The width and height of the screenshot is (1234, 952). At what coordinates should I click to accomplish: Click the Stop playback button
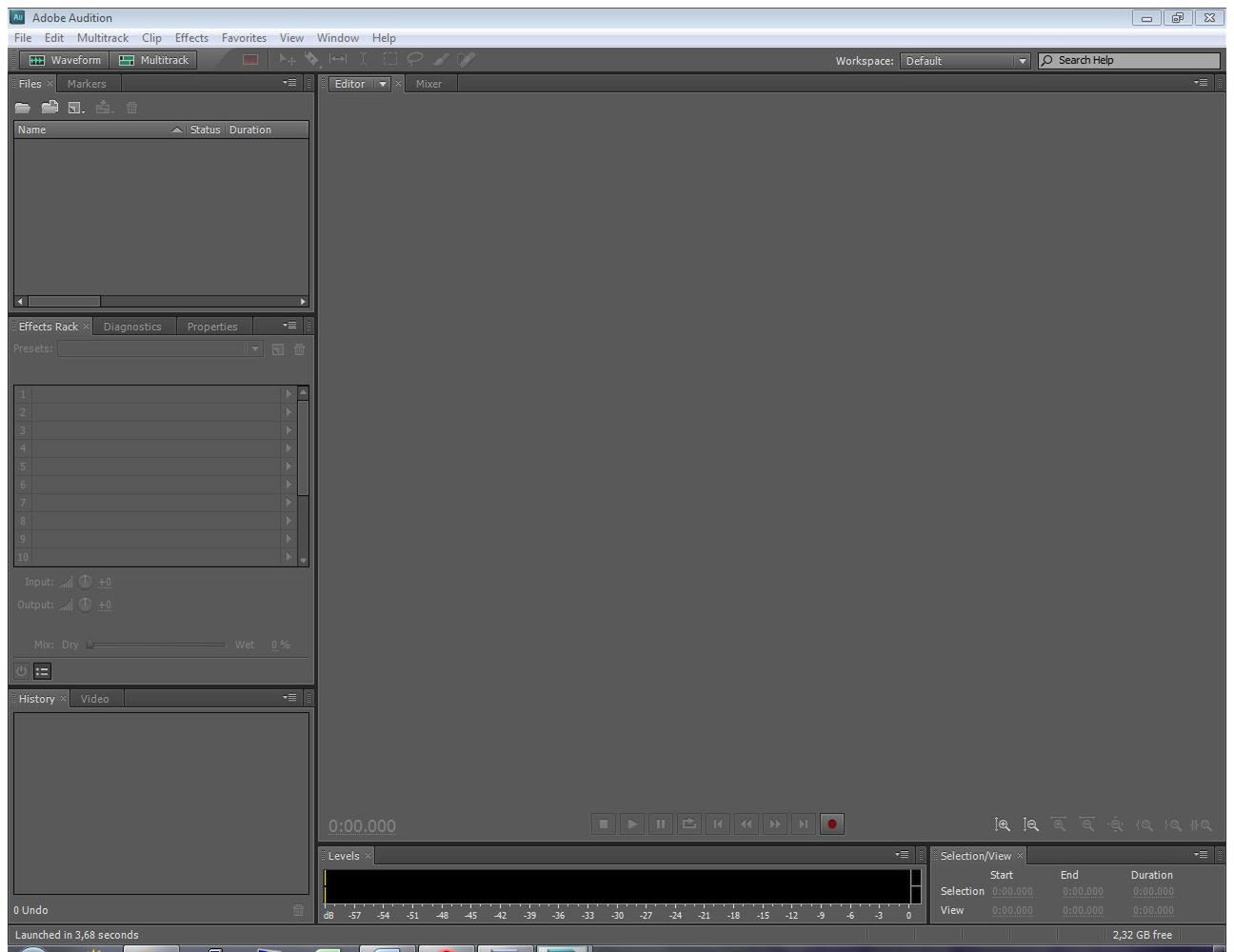tap(604, 824)
